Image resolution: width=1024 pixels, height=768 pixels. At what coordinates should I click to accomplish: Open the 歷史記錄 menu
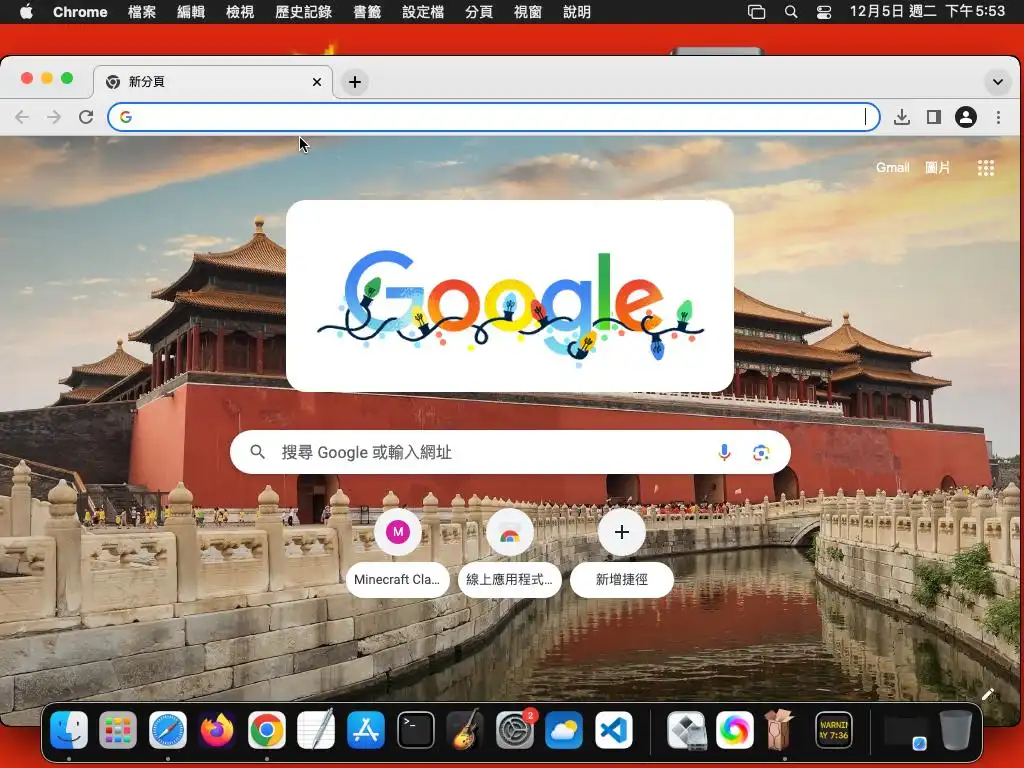[303, 12]
